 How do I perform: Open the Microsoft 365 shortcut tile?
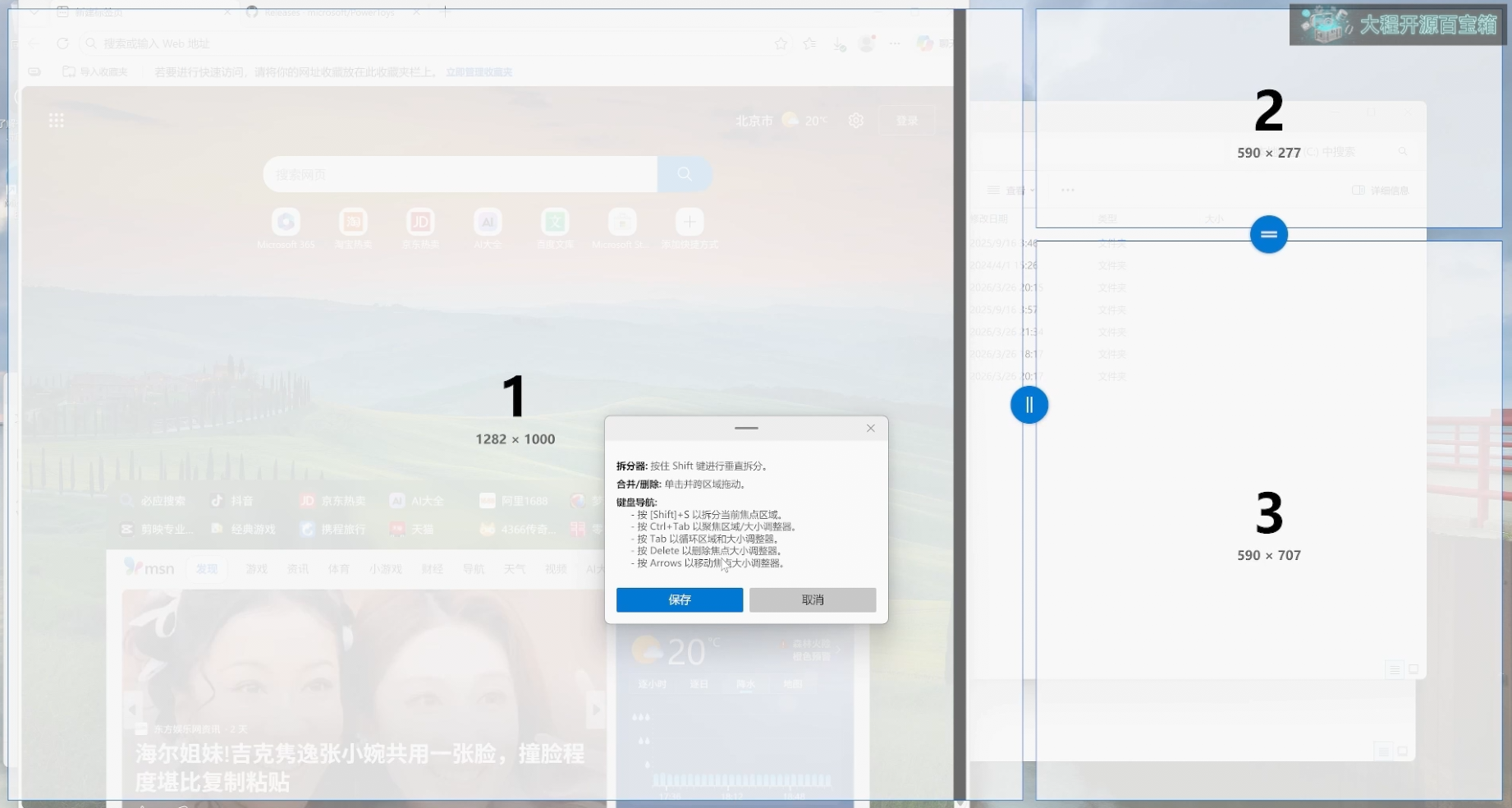[x=286, y=228]
